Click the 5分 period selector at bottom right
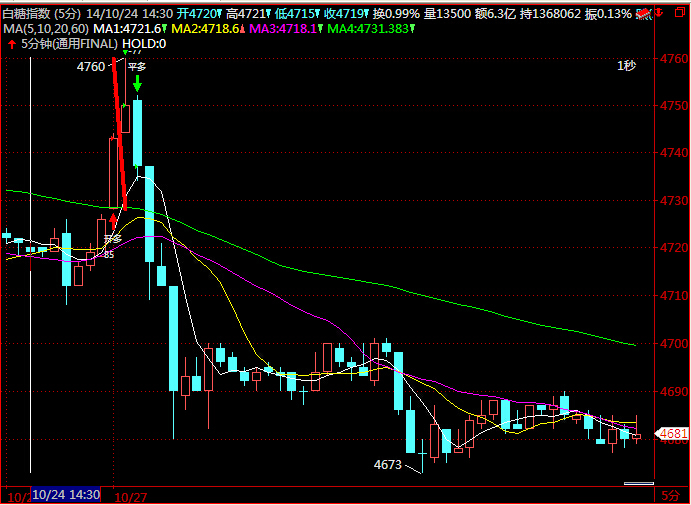This screenshot has height=505, width=691. pos(671,497)
